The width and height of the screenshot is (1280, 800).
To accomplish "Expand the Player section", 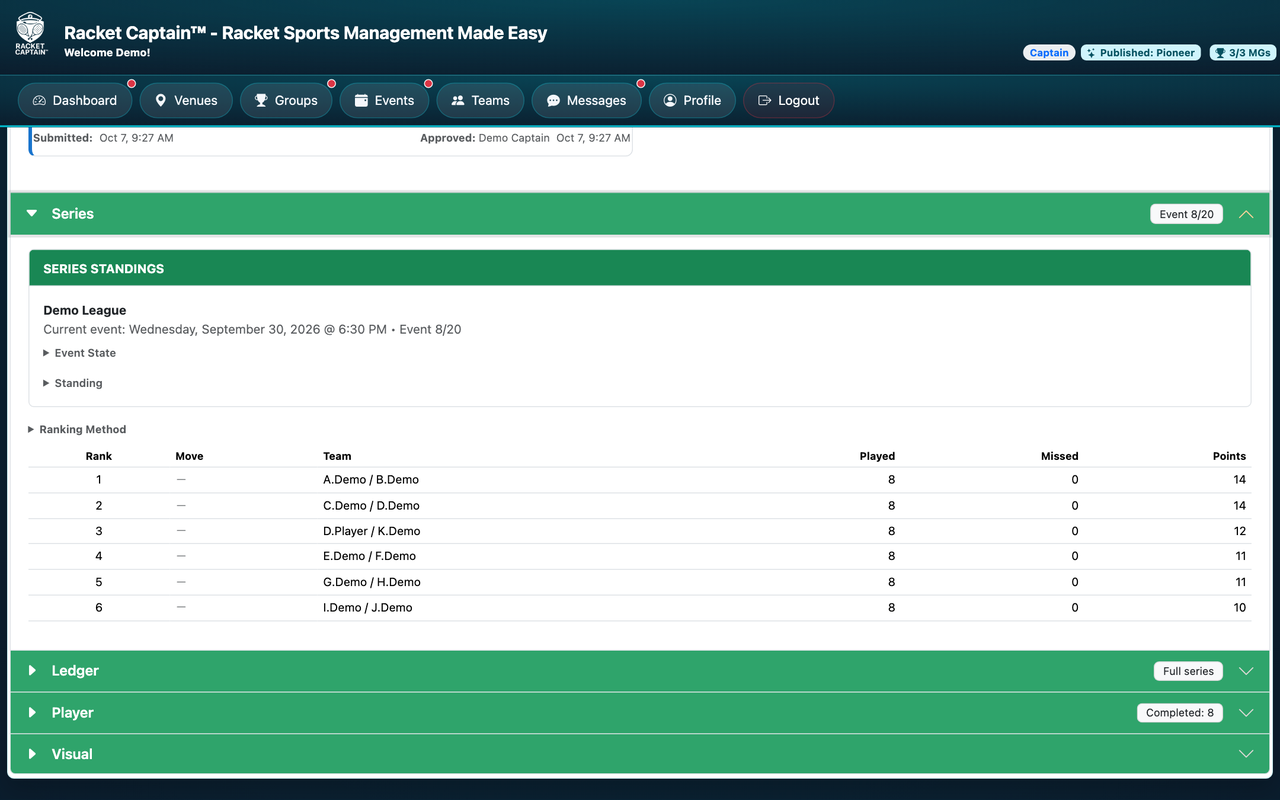I will 640,713.
